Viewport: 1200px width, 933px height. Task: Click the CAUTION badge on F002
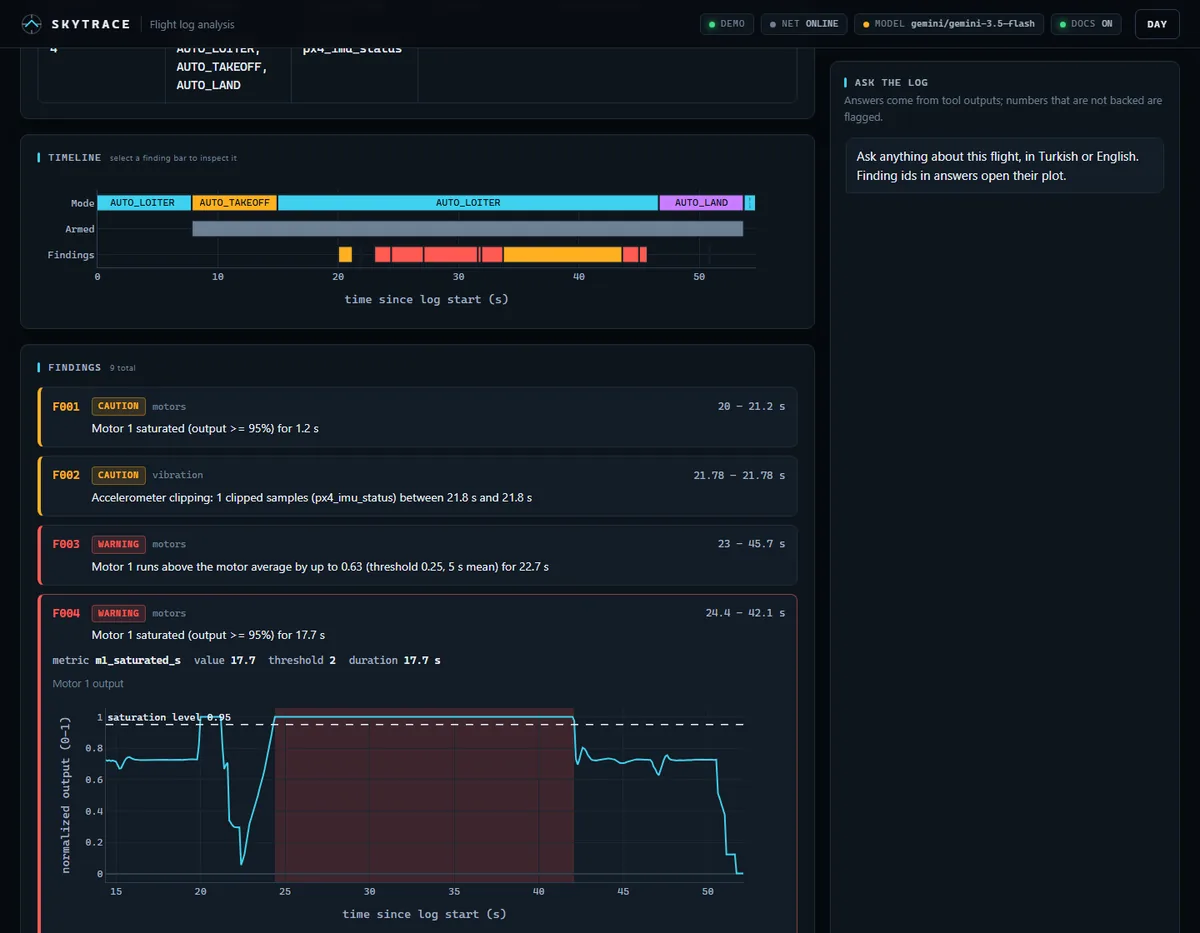click(118, 475)
